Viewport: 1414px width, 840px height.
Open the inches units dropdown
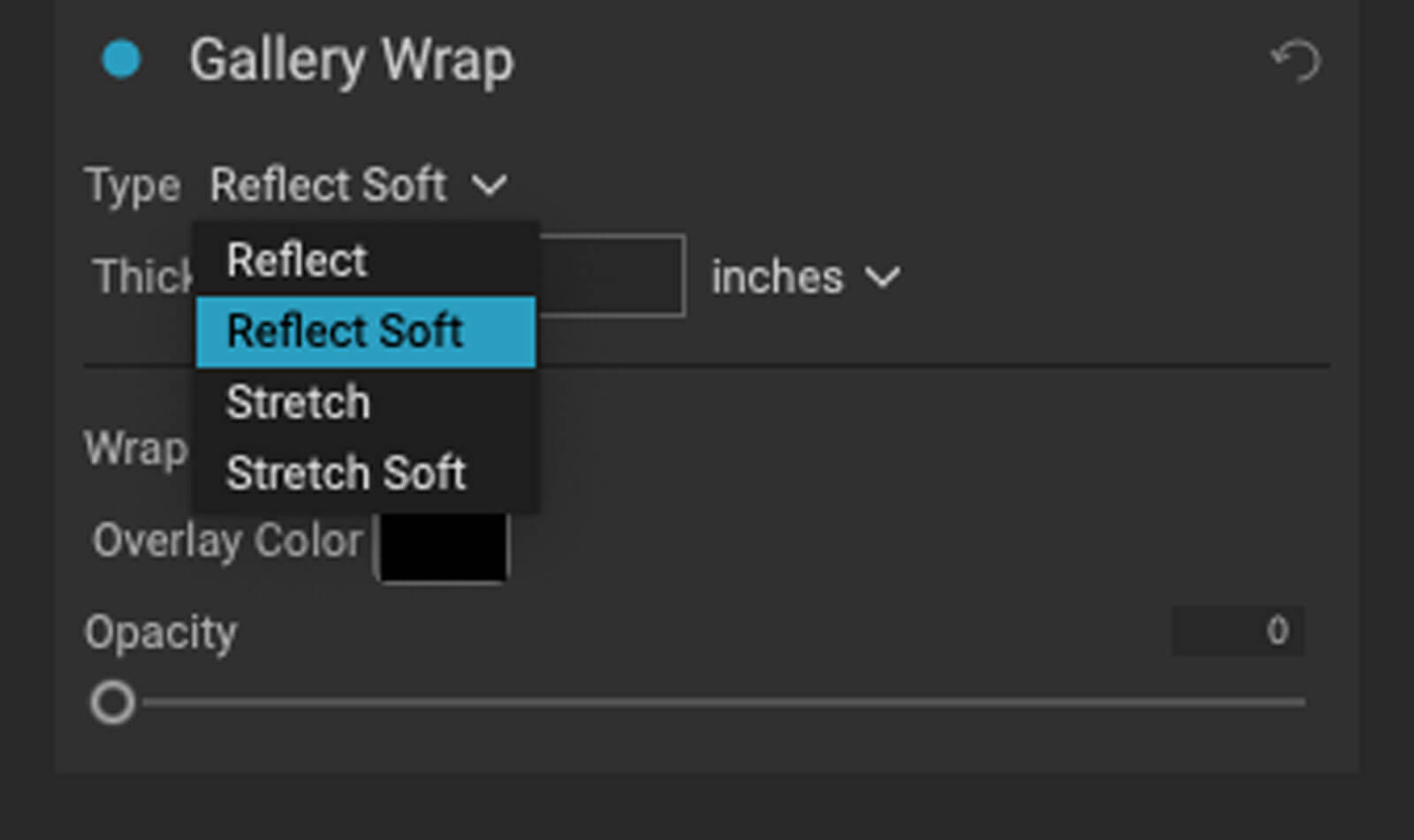pos(777,277)
